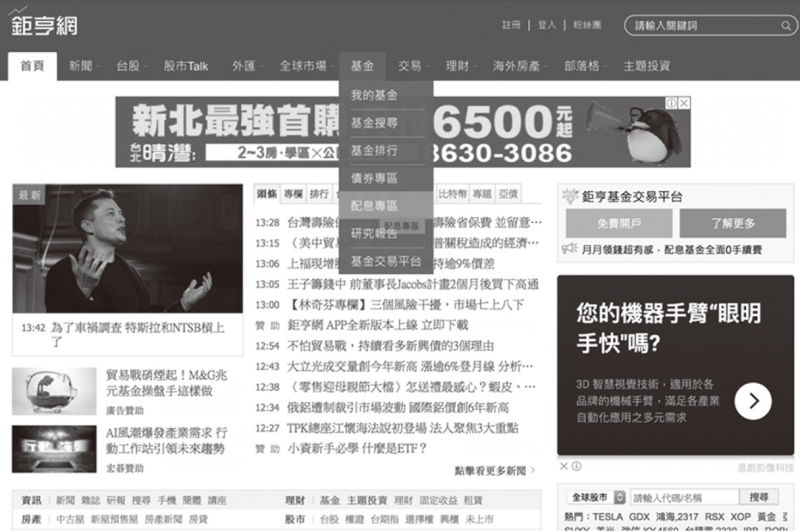Expand the 海外房產 navigation dropdown
800x532 pixels.
[517, 66]
